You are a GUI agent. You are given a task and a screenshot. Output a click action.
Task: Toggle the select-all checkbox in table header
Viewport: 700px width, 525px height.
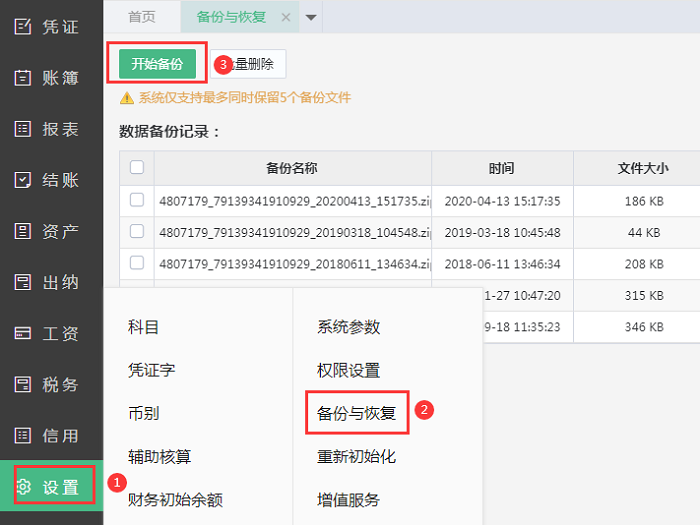tap(137, 168)
